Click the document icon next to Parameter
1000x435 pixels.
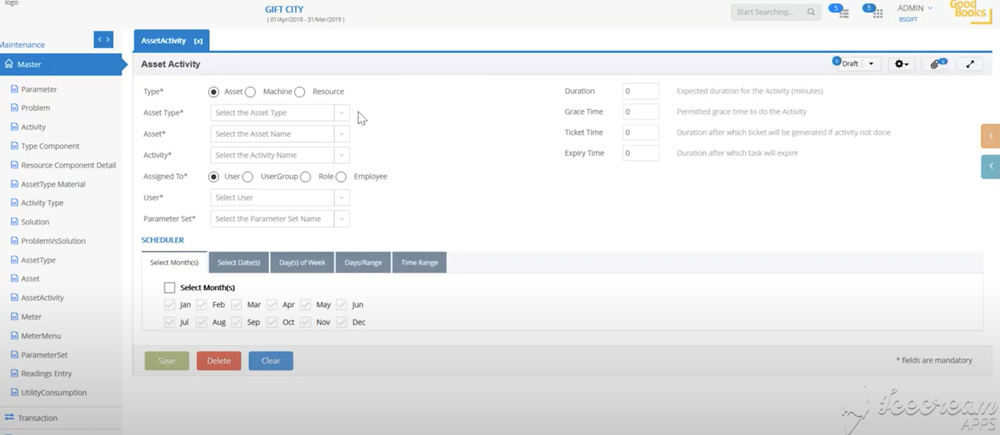click(x=15, y=89)
